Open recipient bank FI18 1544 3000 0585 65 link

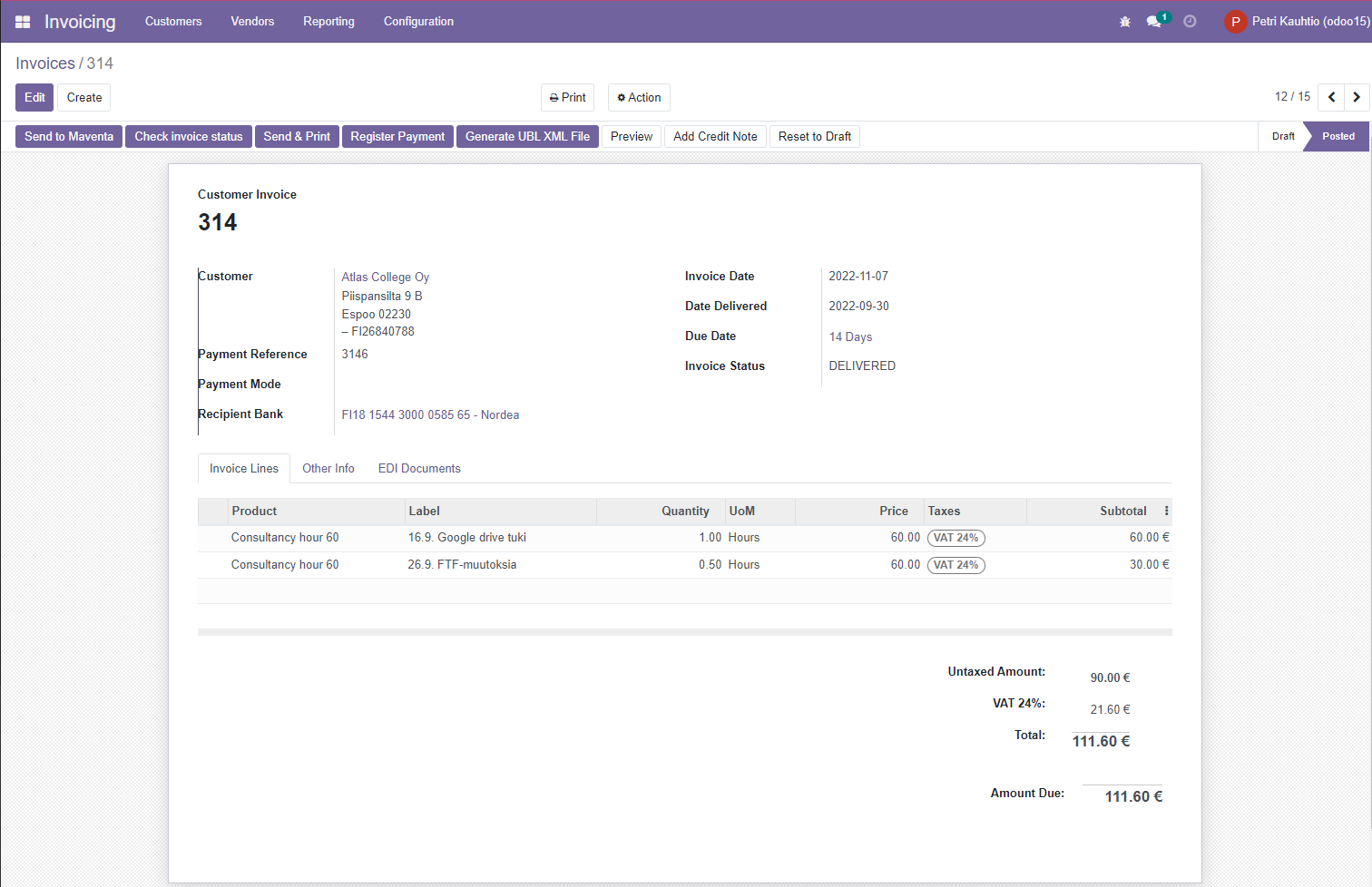tap(430, 415)
